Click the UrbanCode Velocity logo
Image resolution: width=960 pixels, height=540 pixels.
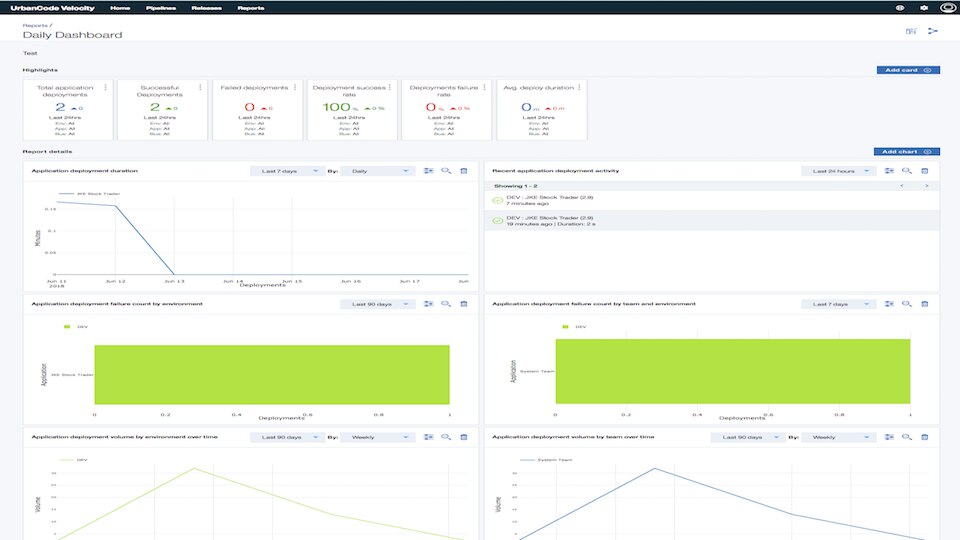[x=53, y=8]
